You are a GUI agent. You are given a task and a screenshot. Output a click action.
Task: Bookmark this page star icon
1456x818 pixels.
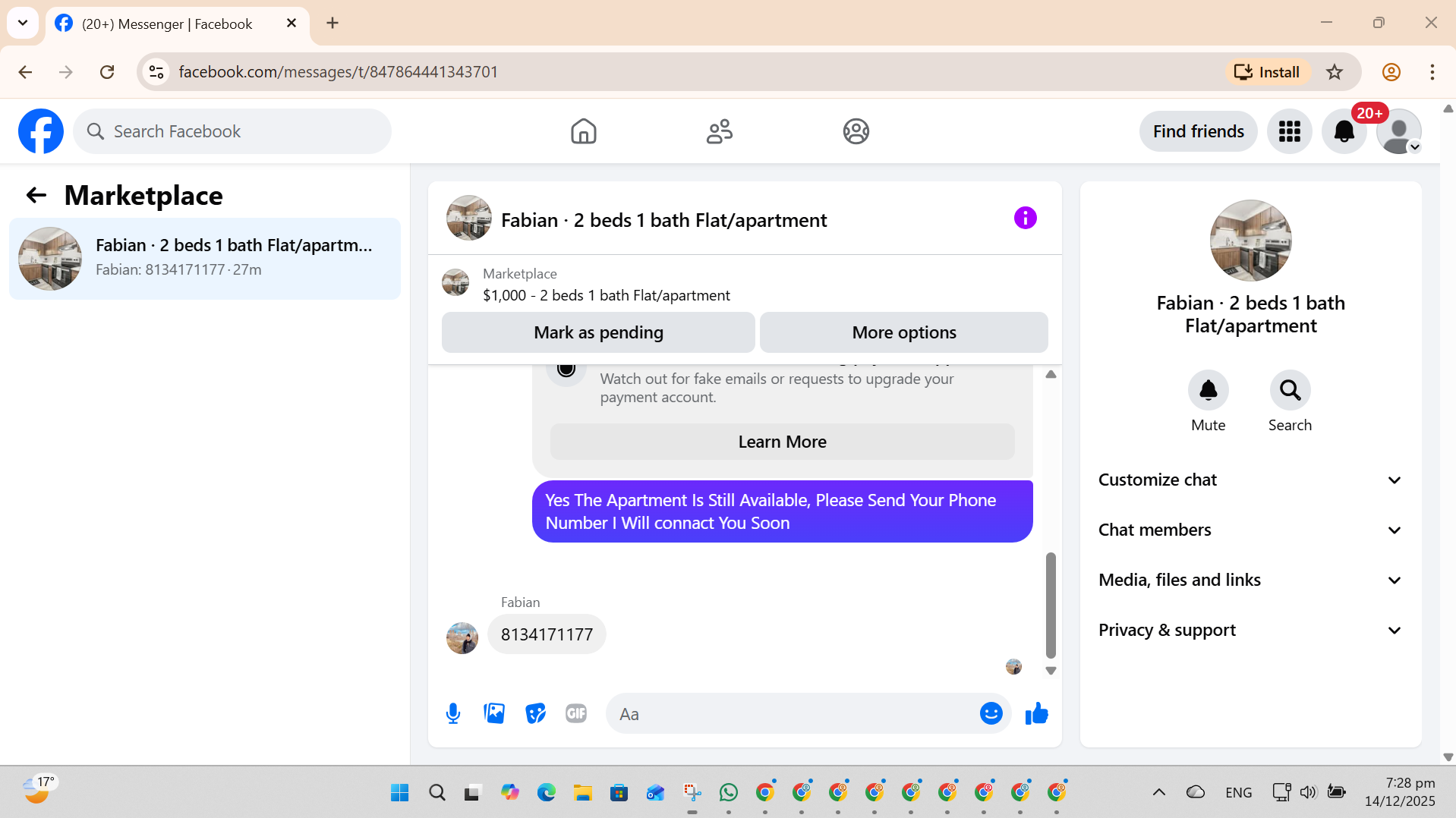[1334, 72]
